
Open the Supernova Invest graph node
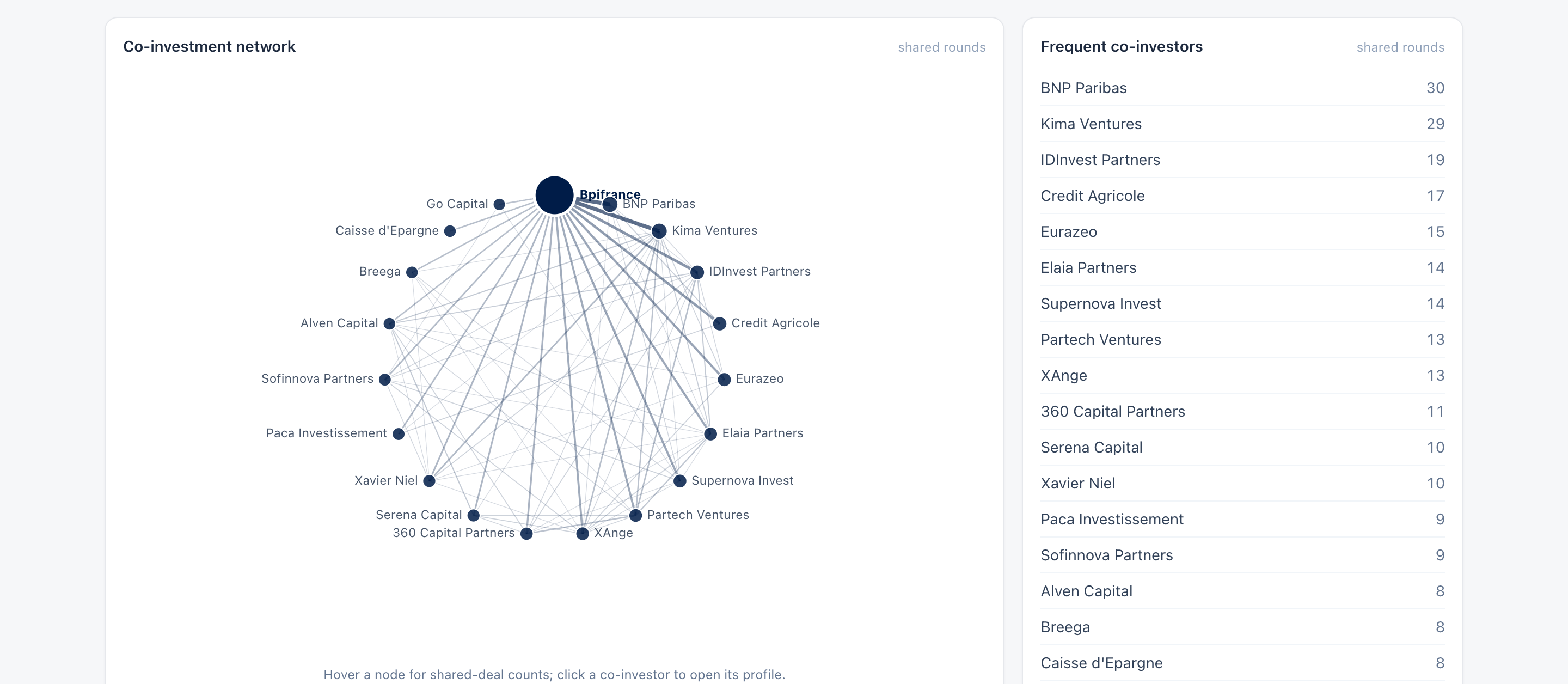click(x=680, y=480)
